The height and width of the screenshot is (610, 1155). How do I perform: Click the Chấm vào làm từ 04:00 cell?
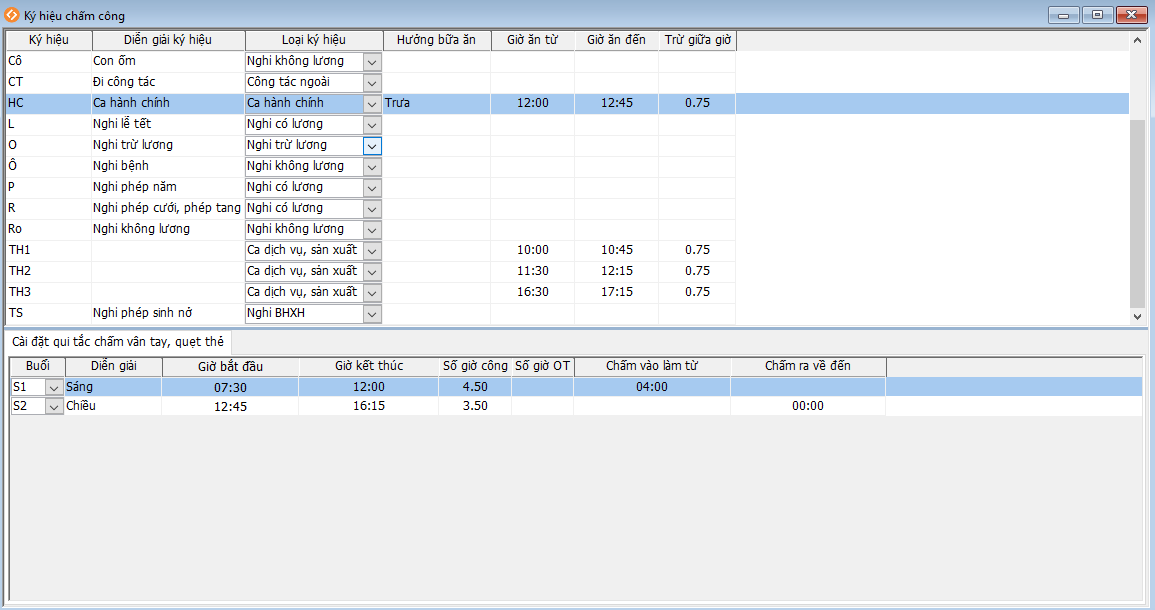(651, 387)
